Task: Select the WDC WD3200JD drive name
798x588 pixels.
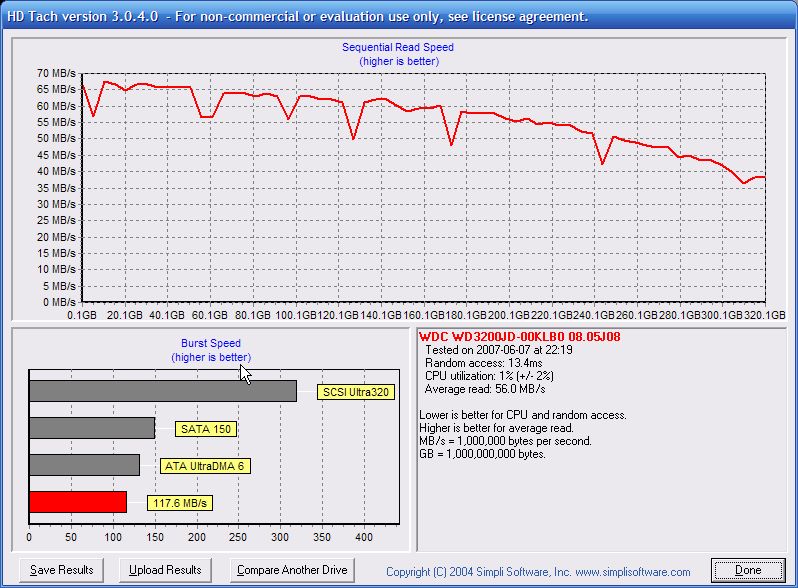Action: [520, 337]
